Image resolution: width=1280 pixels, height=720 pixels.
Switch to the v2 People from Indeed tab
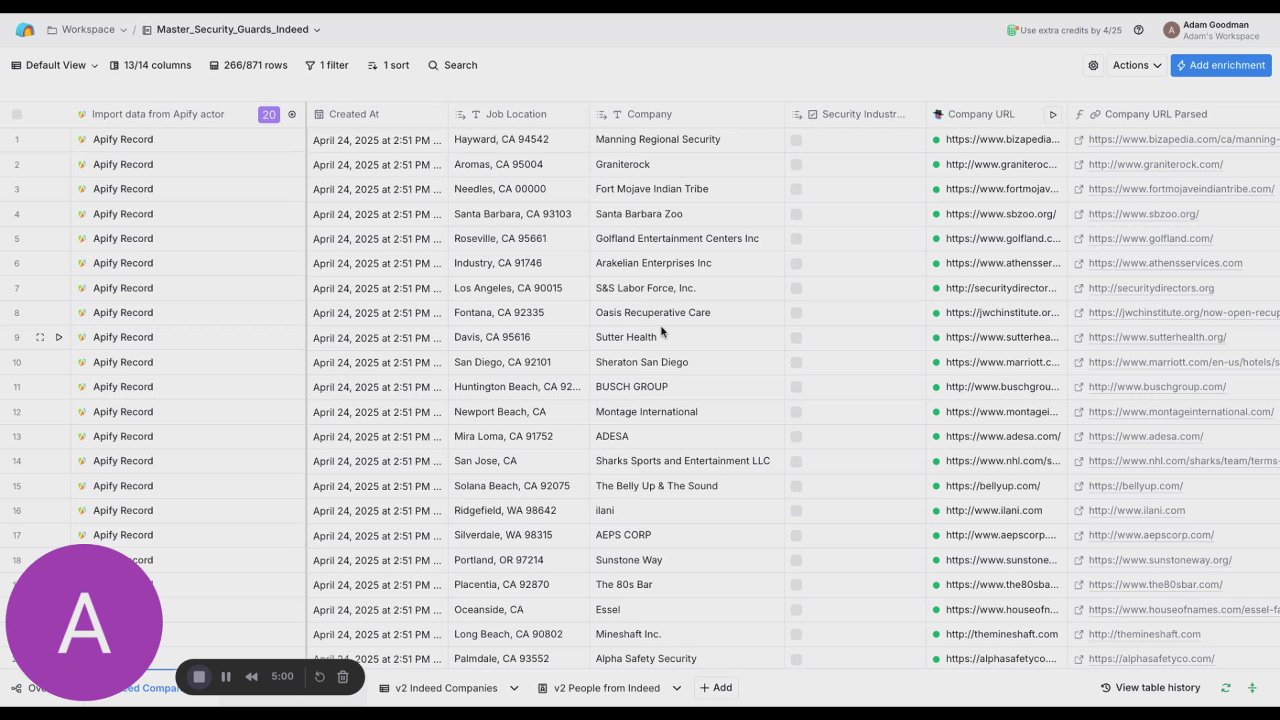point(598,688)
